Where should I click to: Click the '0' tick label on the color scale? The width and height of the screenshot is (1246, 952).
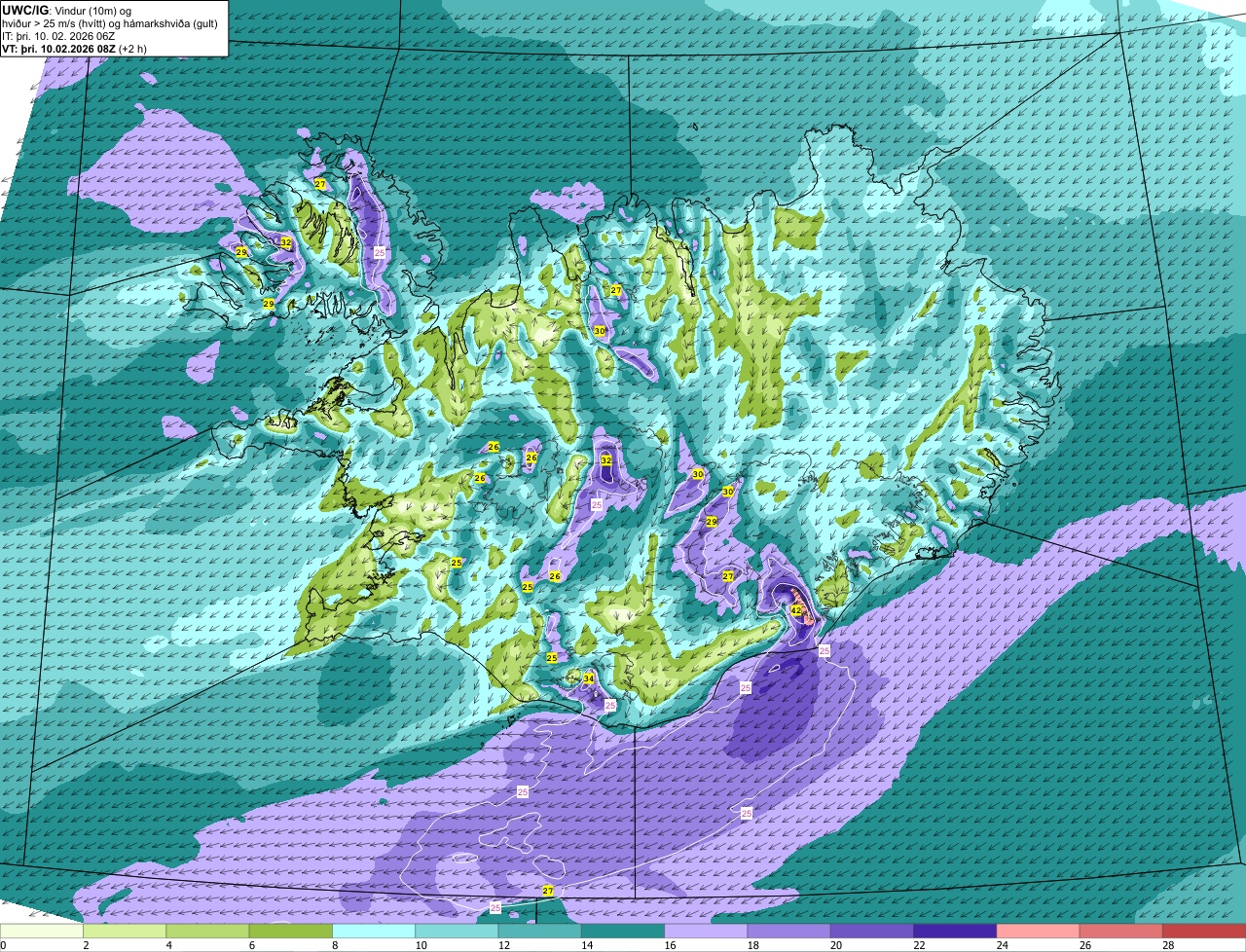pyautogui.click(x=3, y=945)
